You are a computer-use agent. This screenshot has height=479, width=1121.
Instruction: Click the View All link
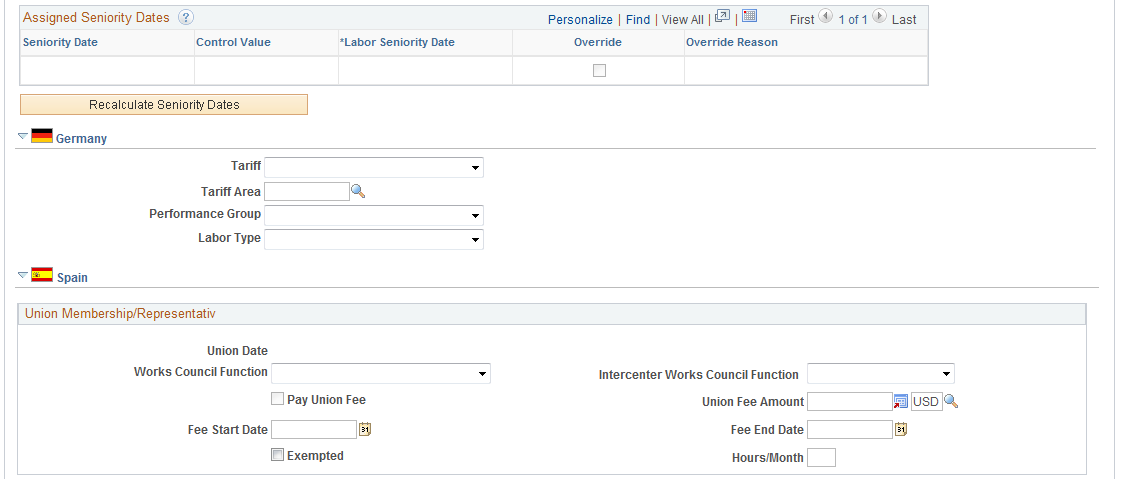click(x=683, y=20)
